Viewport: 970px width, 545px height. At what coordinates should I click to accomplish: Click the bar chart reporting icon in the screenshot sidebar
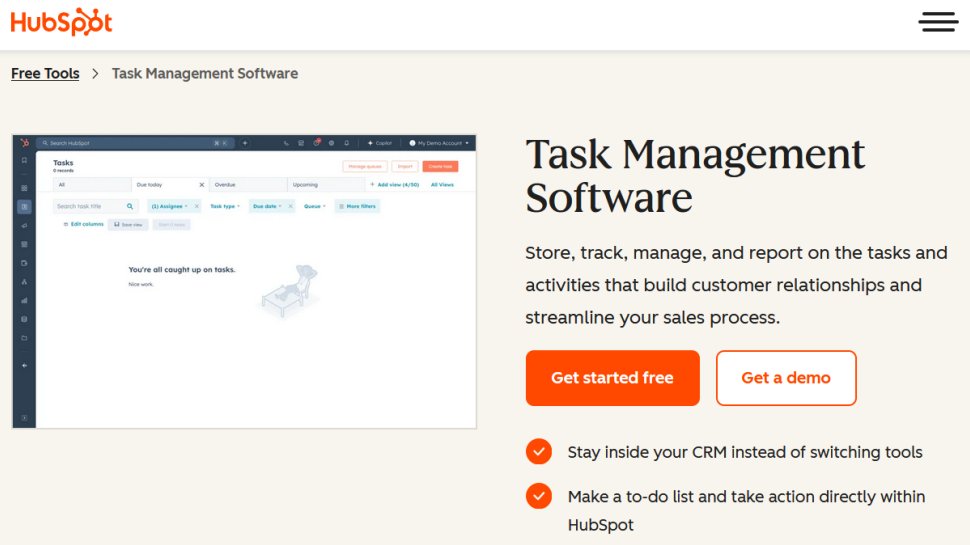pyautogui.click(x=24, y=301)
